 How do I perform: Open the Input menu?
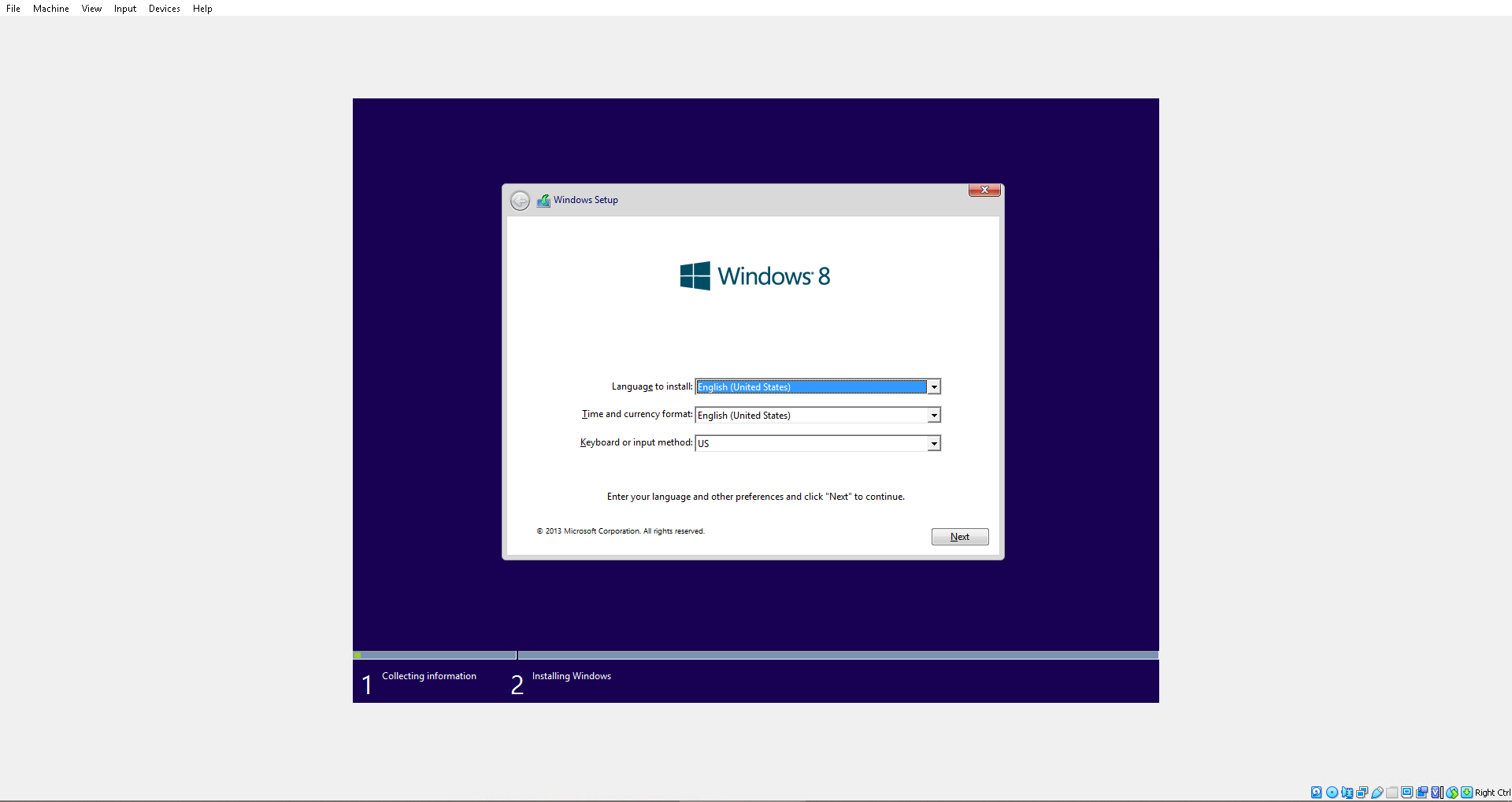[x=125, y=9]
